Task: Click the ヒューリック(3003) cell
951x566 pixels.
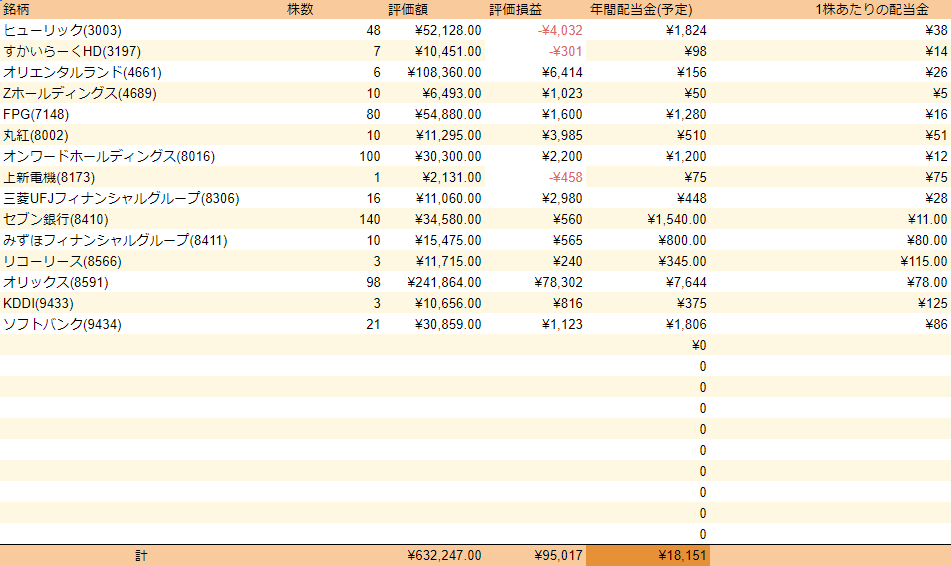Action: tap(62, 30)
